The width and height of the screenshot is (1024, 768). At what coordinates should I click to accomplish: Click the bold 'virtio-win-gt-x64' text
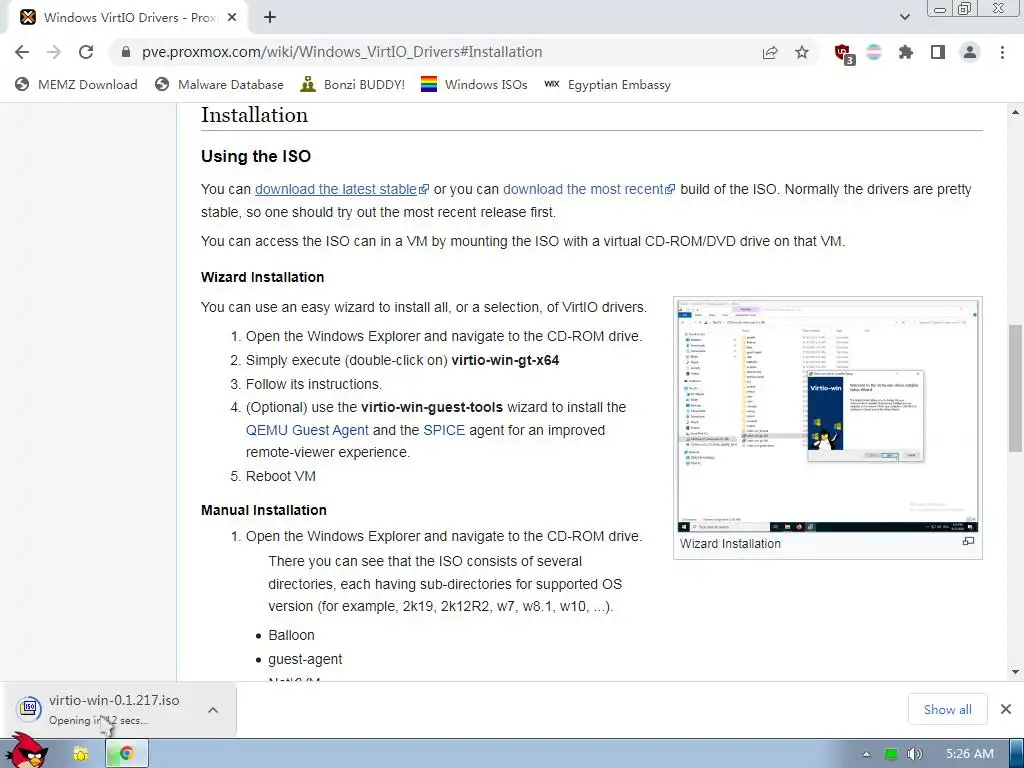pyautogui.click(x=505, y=360)
